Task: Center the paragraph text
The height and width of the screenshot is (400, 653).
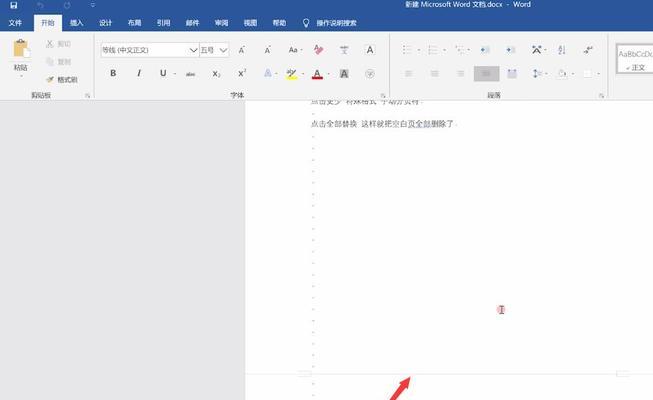Action: (434, 74)
